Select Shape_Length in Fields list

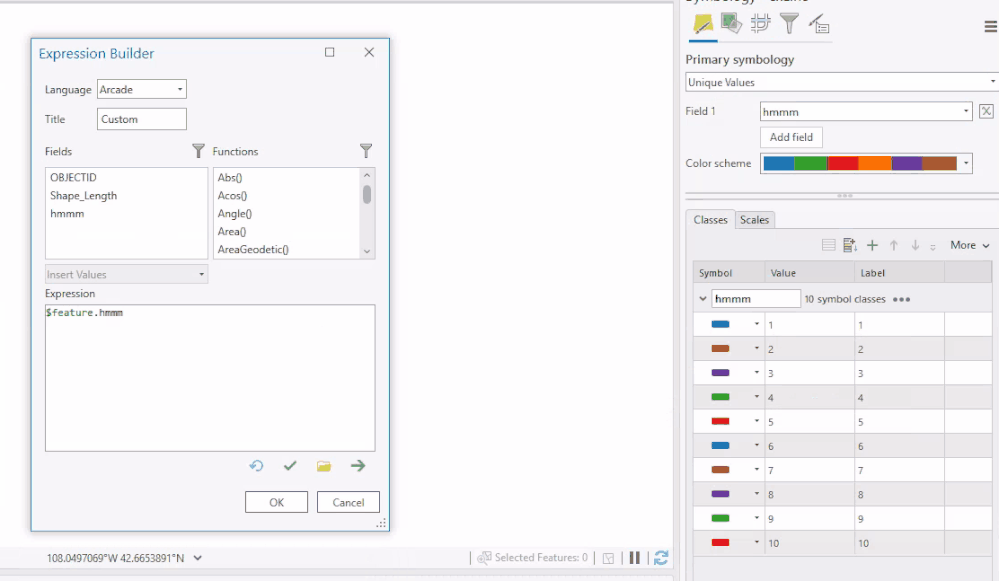[x=83, y=196]
